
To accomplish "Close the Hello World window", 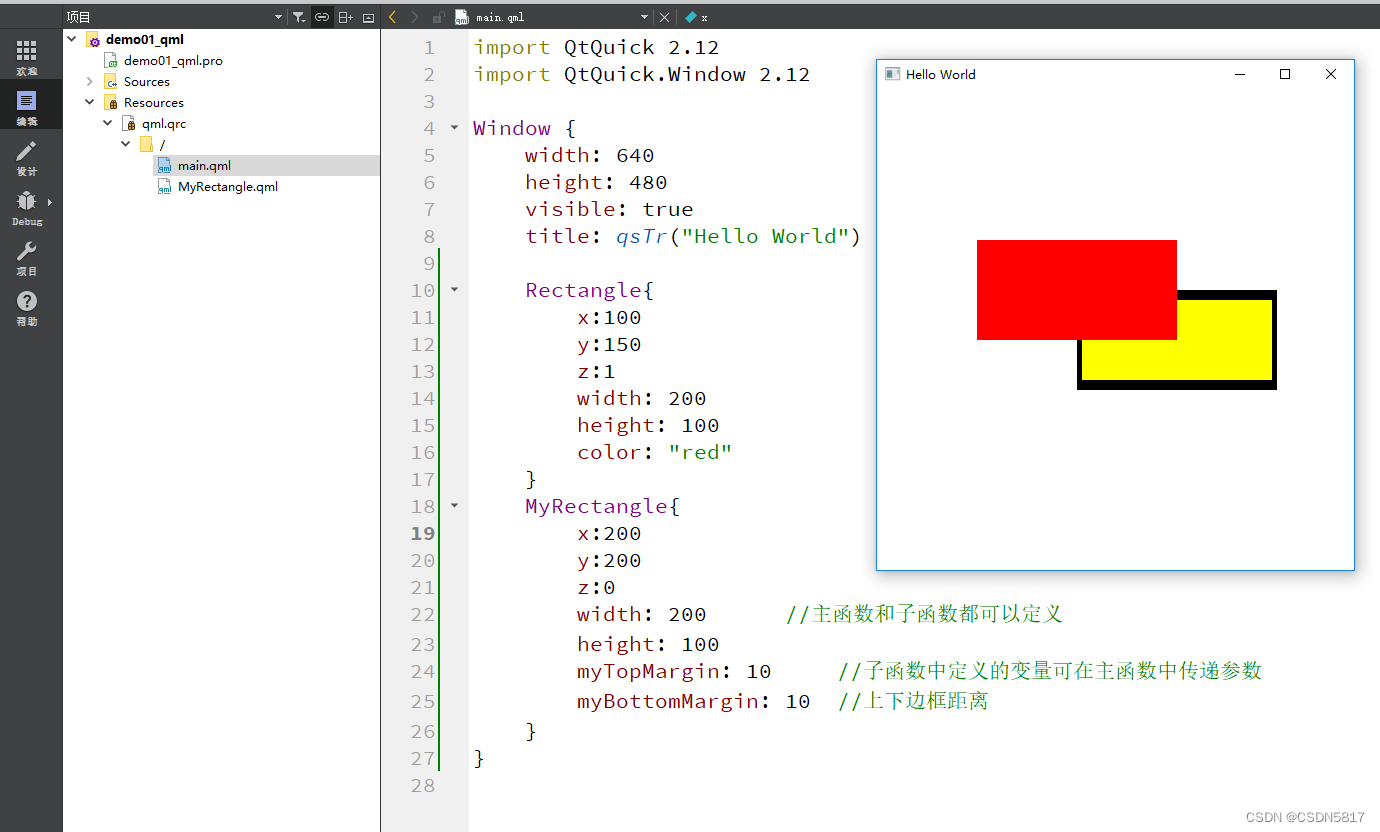I will 1331,74.
